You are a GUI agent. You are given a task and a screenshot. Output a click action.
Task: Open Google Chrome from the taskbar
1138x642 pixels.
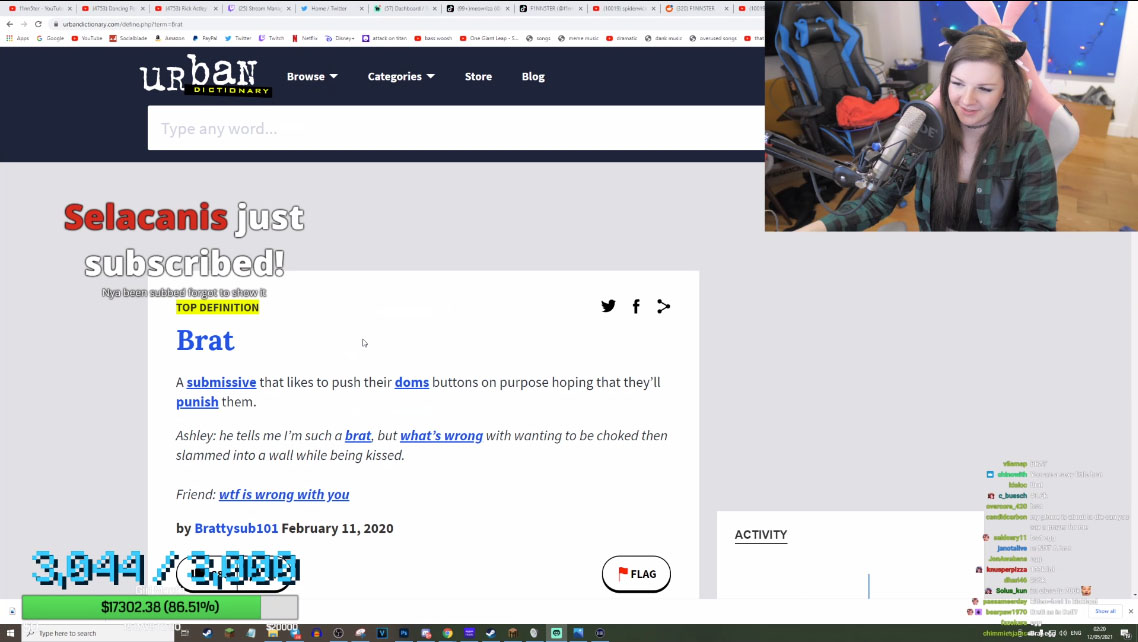448,633
